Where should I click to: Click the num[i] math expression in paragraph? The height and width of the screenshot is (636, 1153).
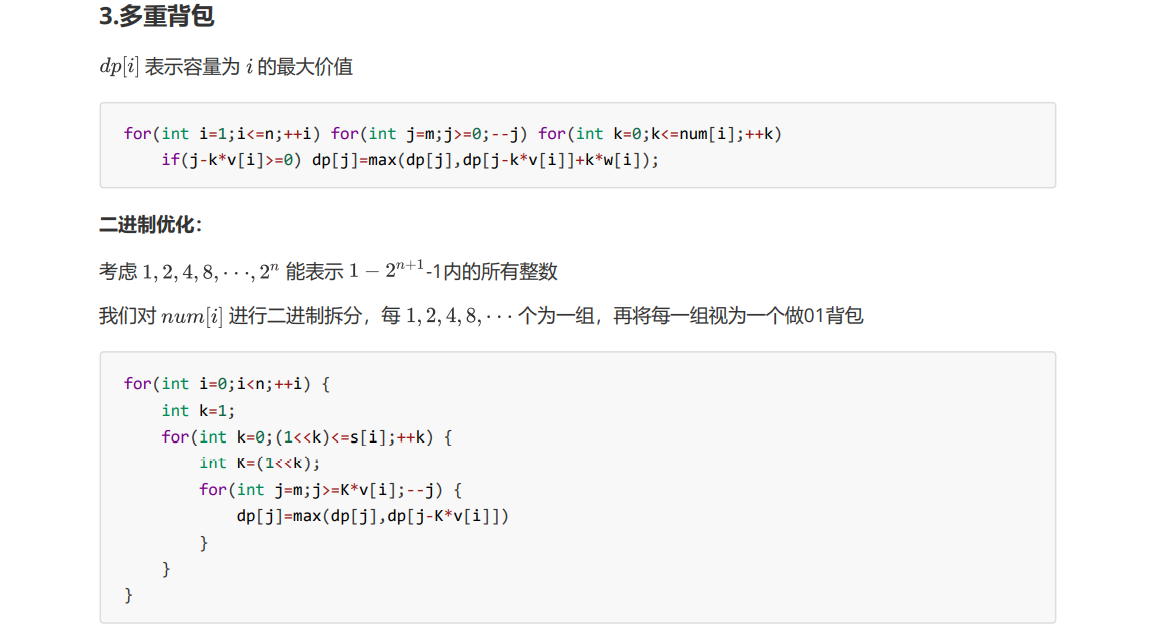[192, 316]
